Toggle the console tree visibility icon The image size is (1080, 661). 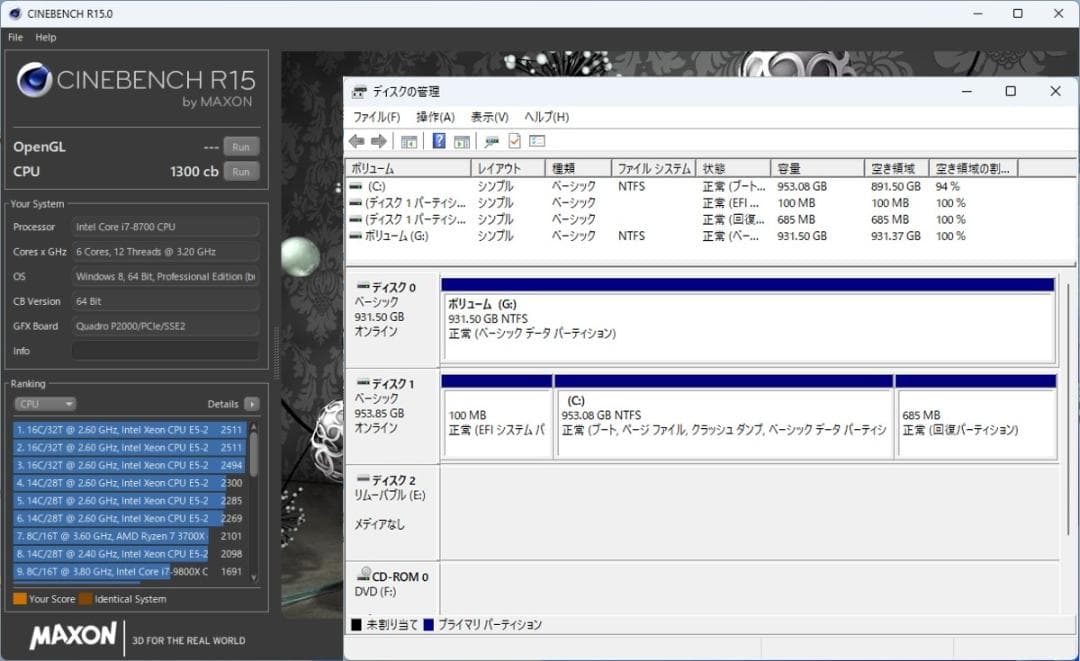[409, 141]
